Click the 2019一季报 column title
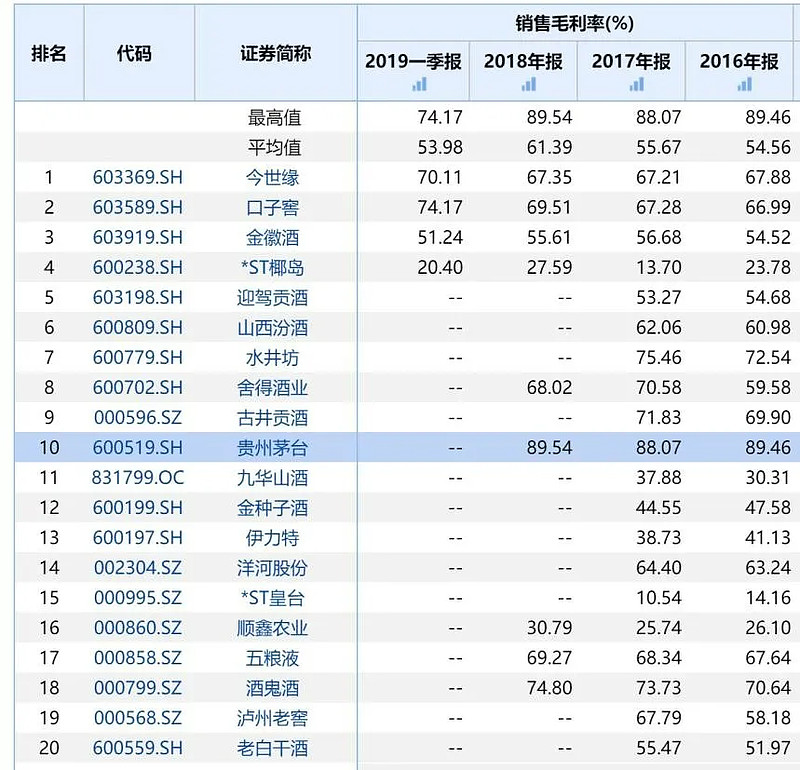Image resolution: width=800 pixels, height=770 pixels. 413,61
